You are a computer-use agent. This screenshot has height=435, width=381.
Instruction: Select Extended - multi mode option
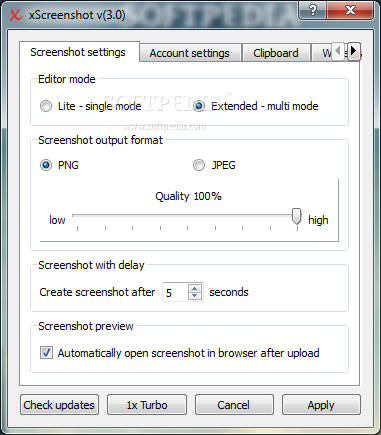(x=255, y=106)
